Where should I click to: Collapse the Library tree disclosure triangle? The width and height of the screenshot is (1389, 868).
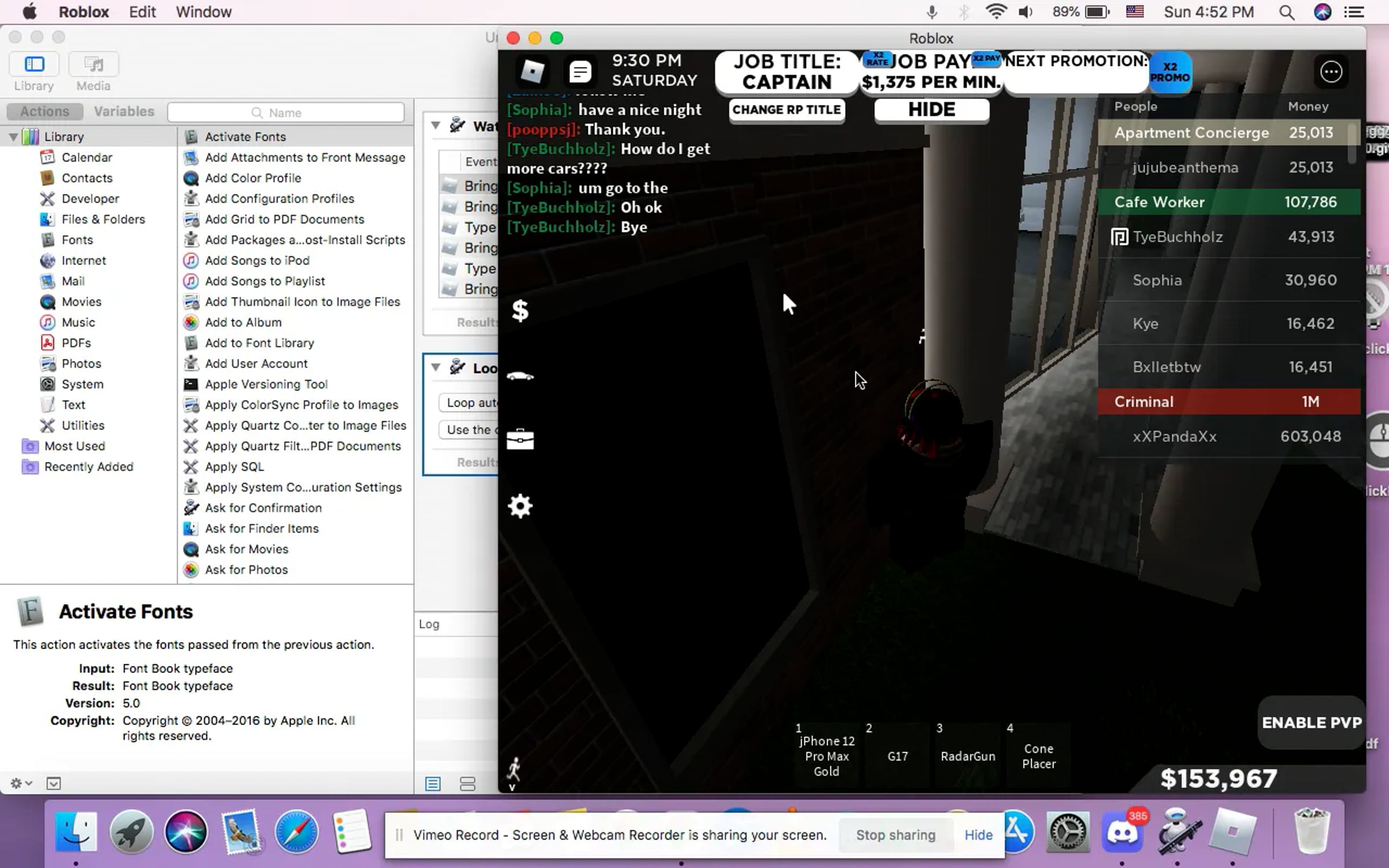point(13,137)
